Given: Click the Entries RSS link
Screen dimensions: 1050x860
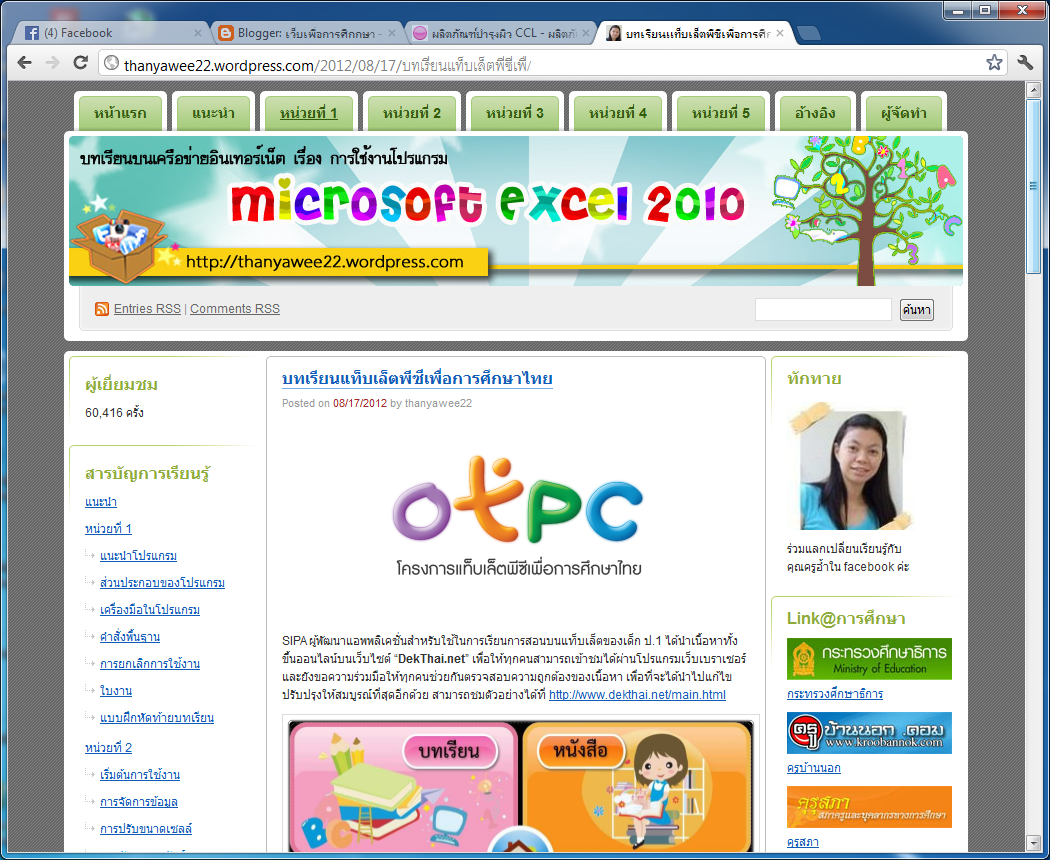Looking at the screenshot, I should [147, 309].
